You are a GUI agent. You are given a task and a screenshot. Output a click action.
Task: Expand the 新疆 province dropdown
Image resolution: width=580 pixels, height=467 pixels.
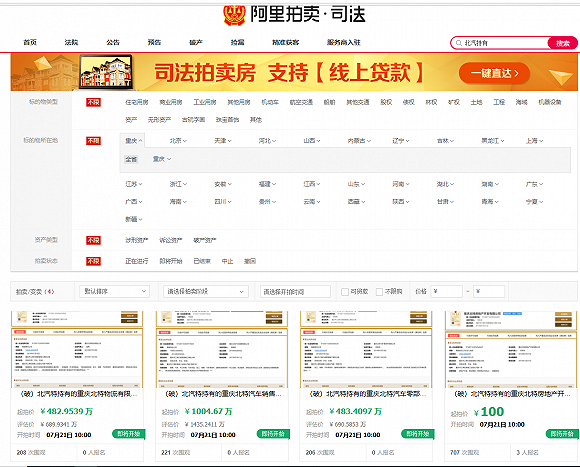pyautogui.click(x=134, y=219)
